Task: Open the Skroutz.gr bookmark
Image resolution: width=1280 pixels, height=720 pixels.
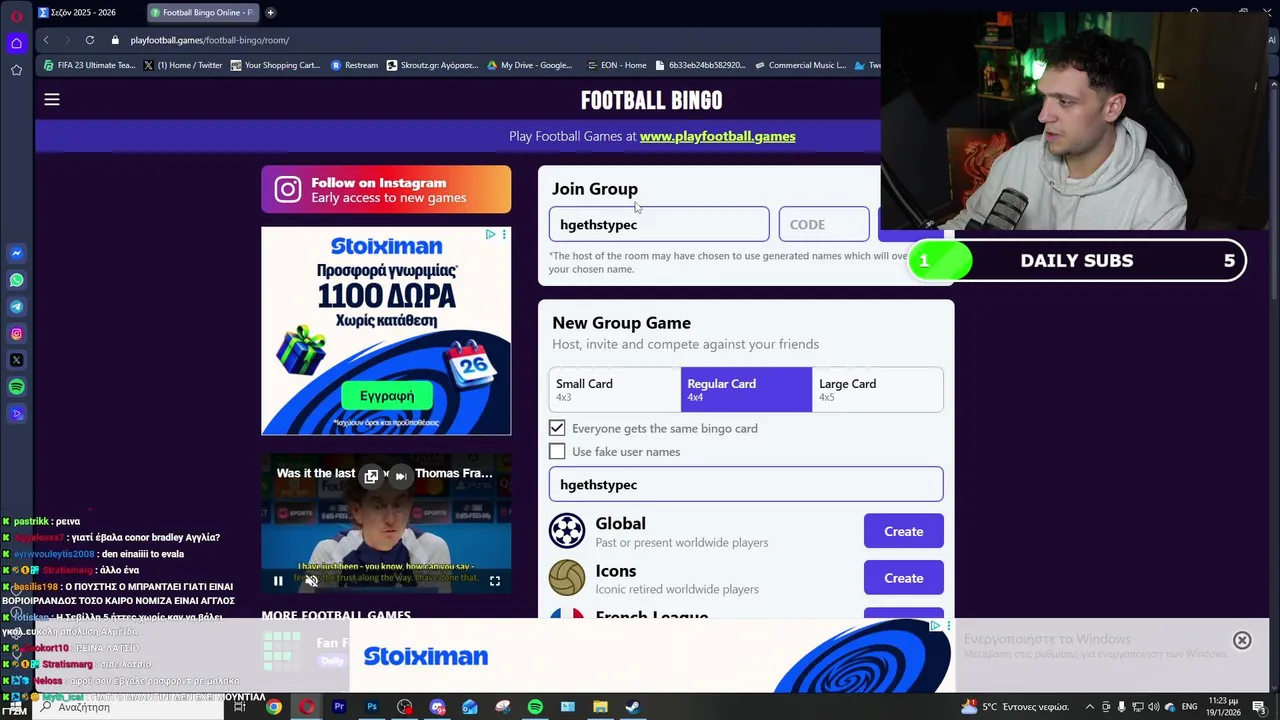Action: [432, 65]
